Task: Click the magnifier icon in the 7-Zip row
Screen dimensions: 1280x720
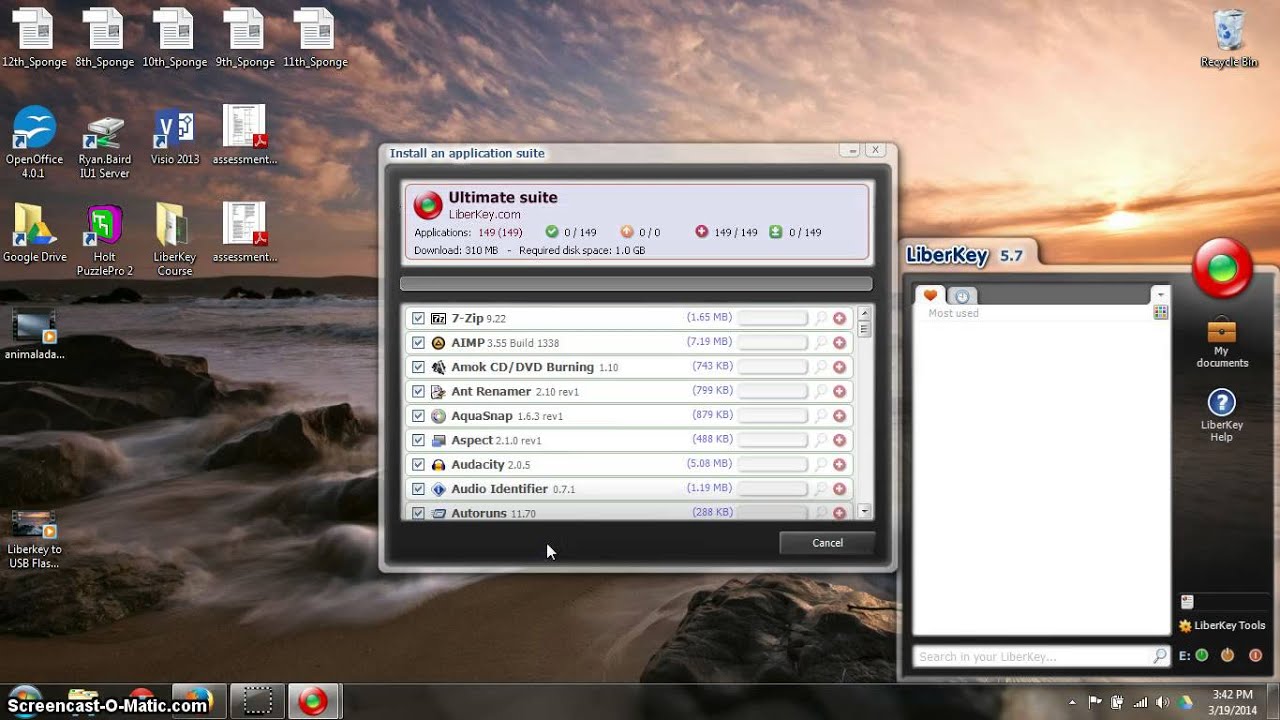Action: [x=821, y=318]
